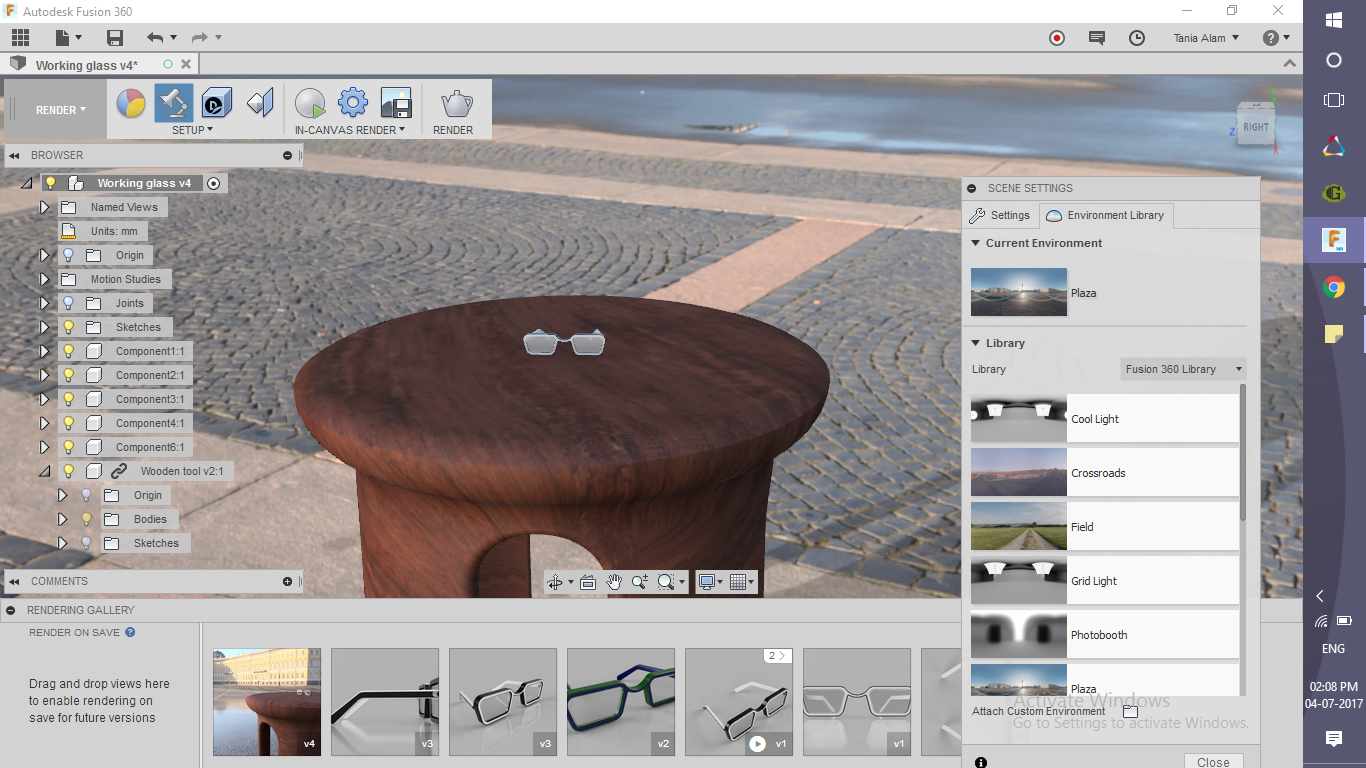Viewport: 1366px width, 768px height.
Task: Open the v4 plaza render thumbnail
Action: (x=267, y=701)
